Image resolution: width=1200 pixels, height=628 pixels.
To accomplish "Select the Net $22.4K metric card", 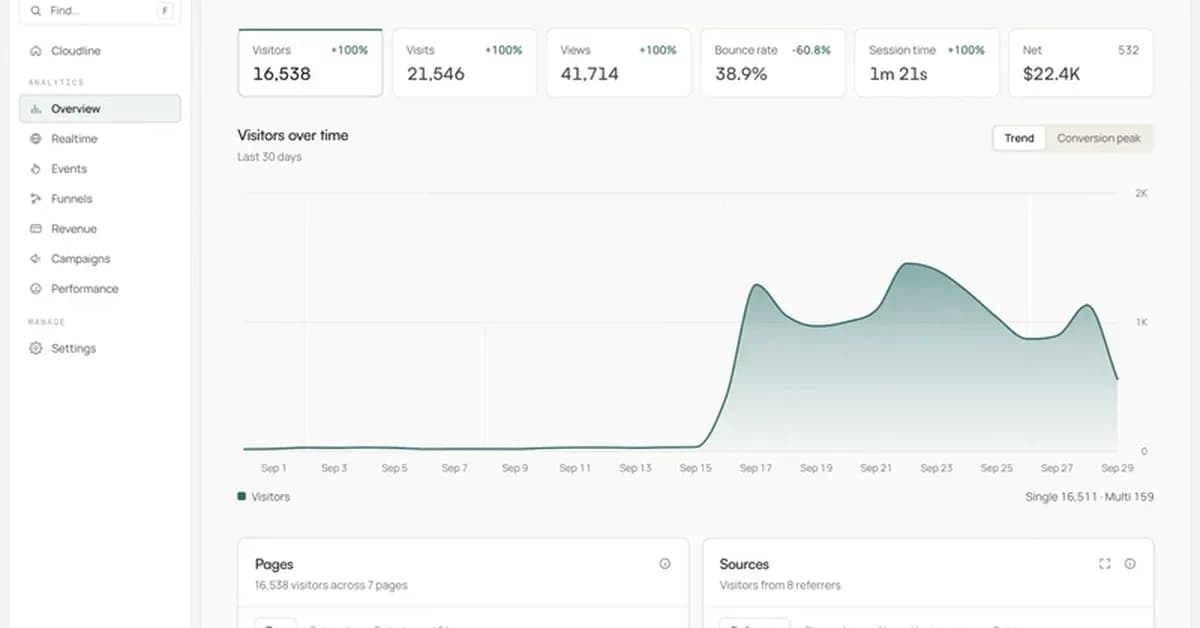I will point(1080,63).
